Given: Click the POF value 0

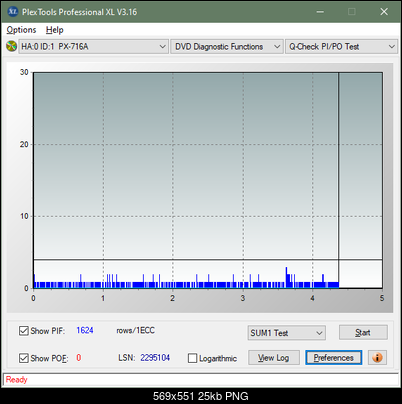Looking at the screenshot, I should [79, 358].
